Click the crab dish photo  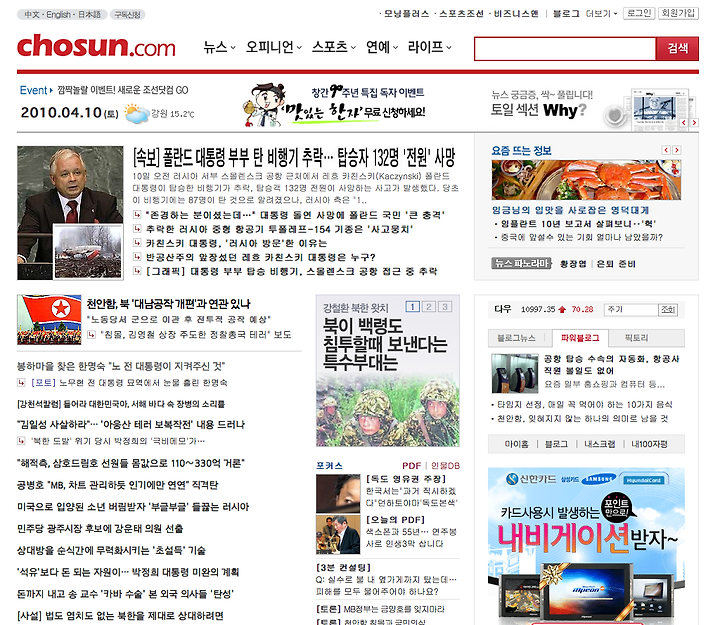click(x=586, y=180)
